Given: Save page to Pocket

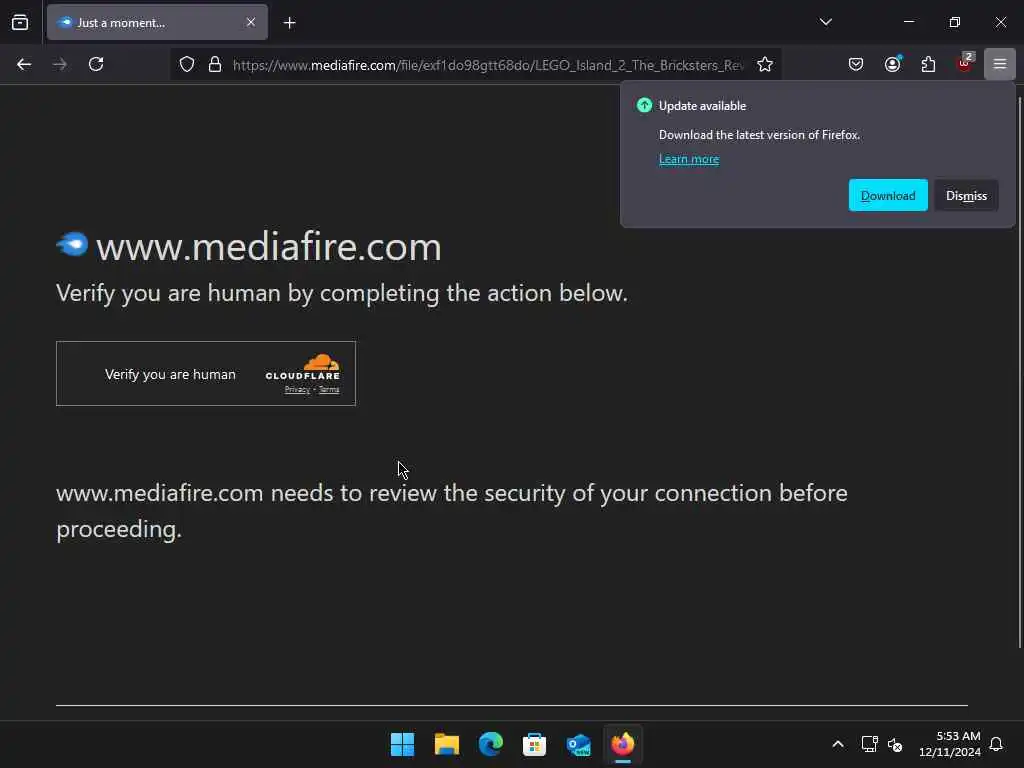Looking at the screenshot, I should pos(856,64).
